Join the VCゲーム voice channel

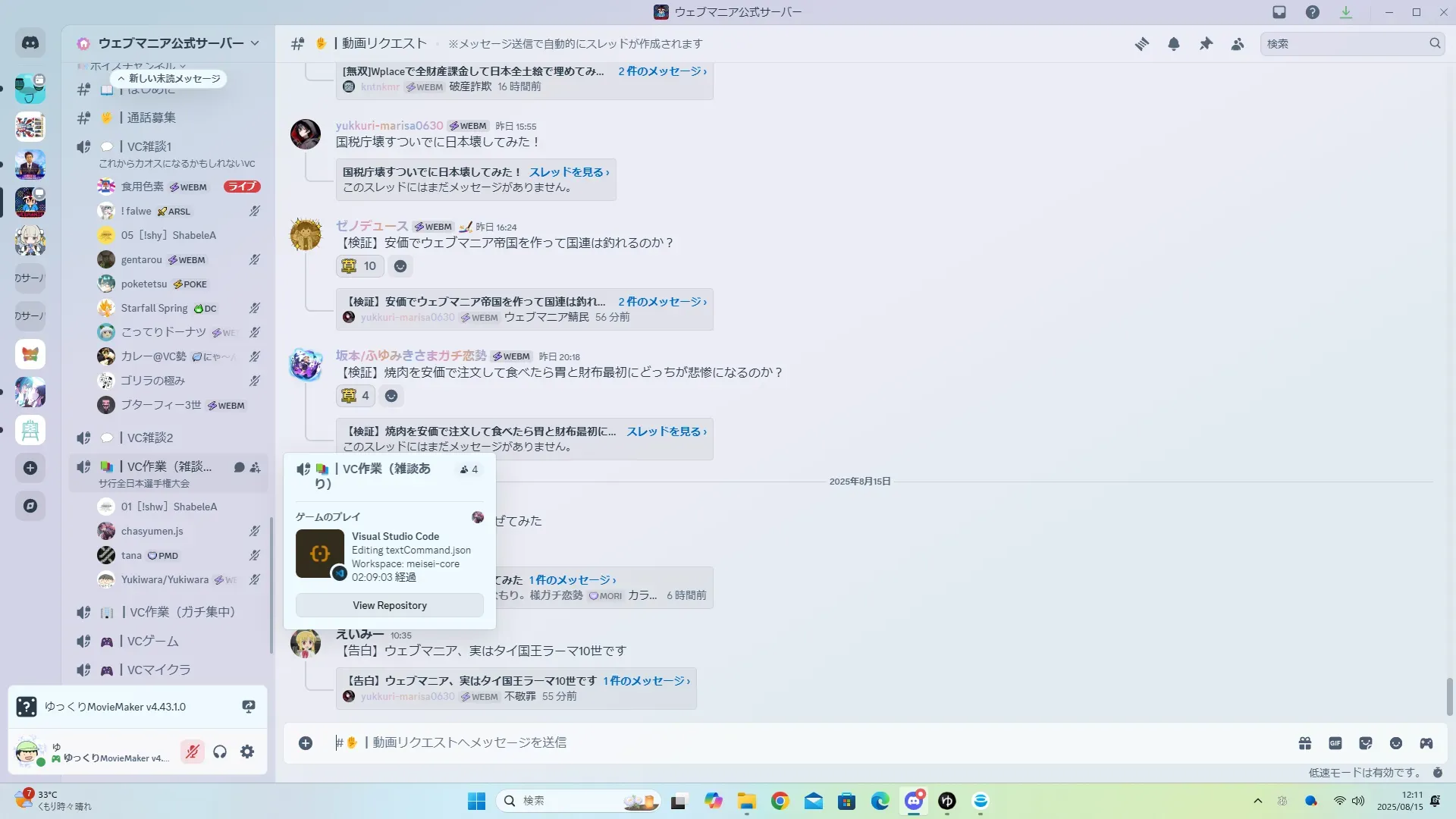tap(152, 642)
